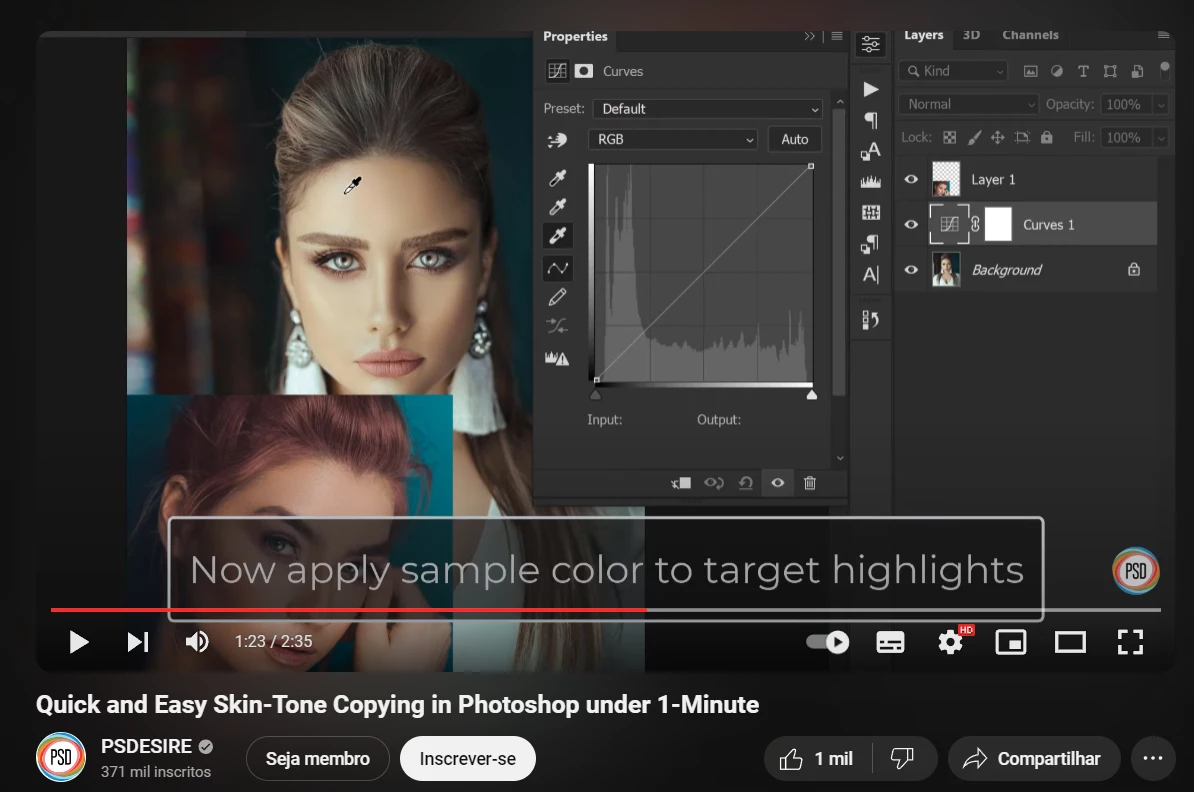
Task: Like the video
Action: tap(818, 758)
